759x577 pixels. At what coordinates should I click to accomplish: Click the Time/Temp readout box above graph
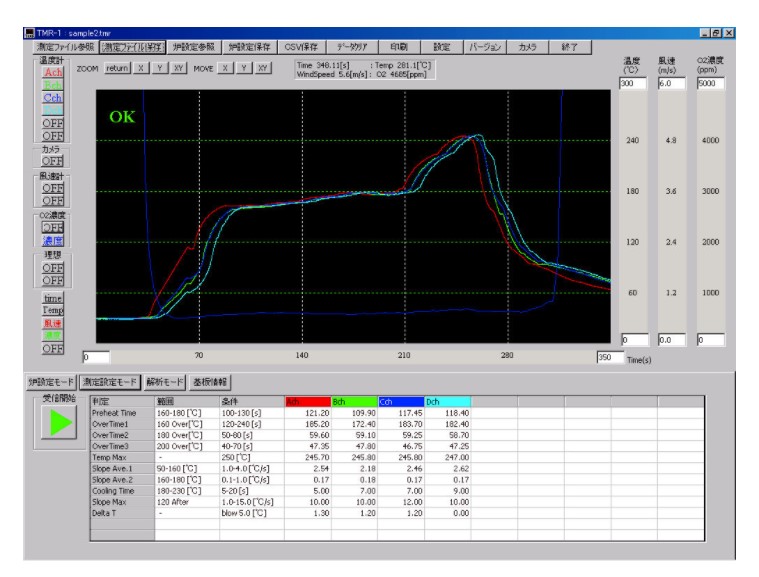coord(364,69)
